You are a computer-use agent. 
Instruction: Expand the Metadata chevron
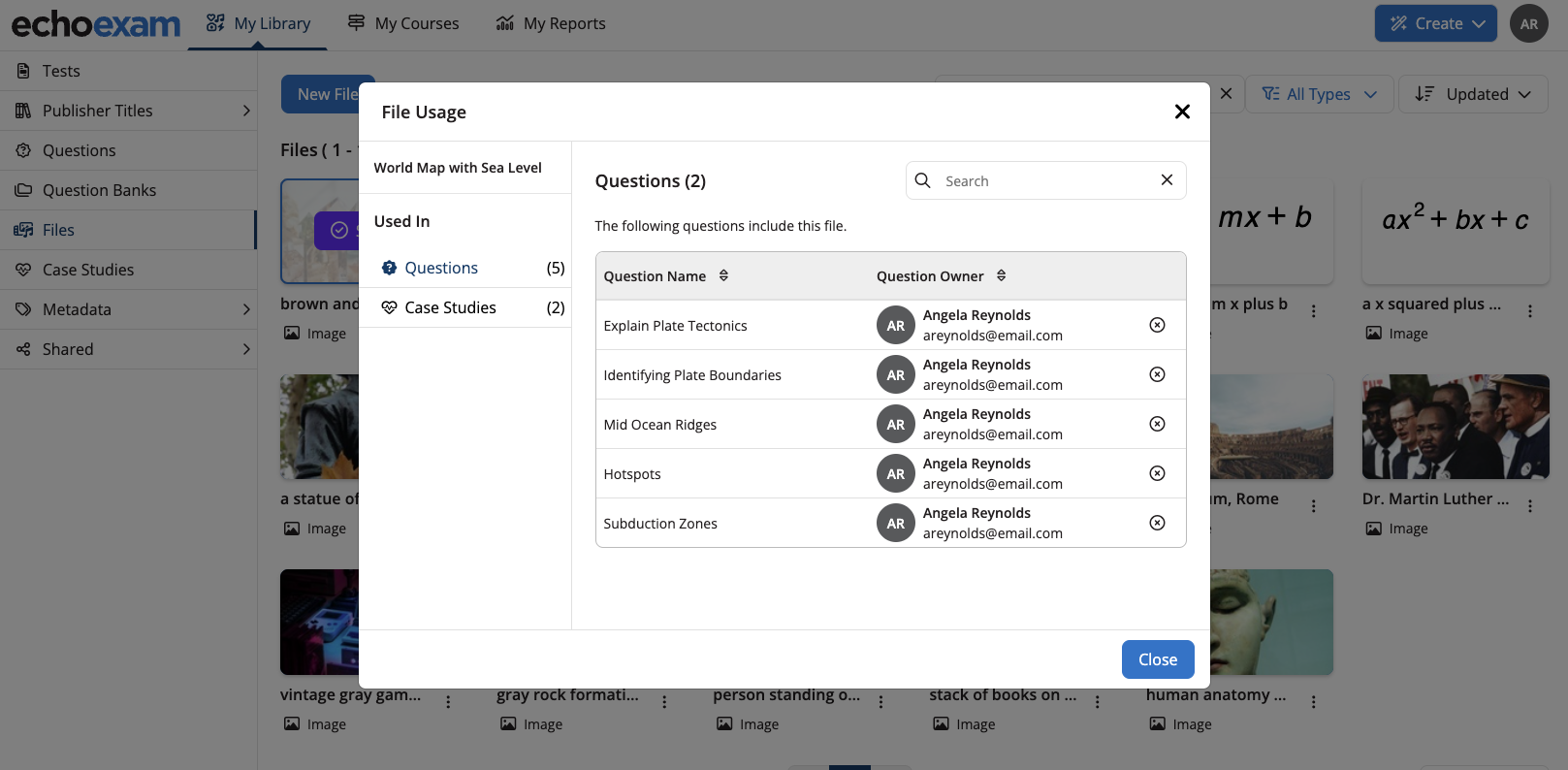pos(246,309)
